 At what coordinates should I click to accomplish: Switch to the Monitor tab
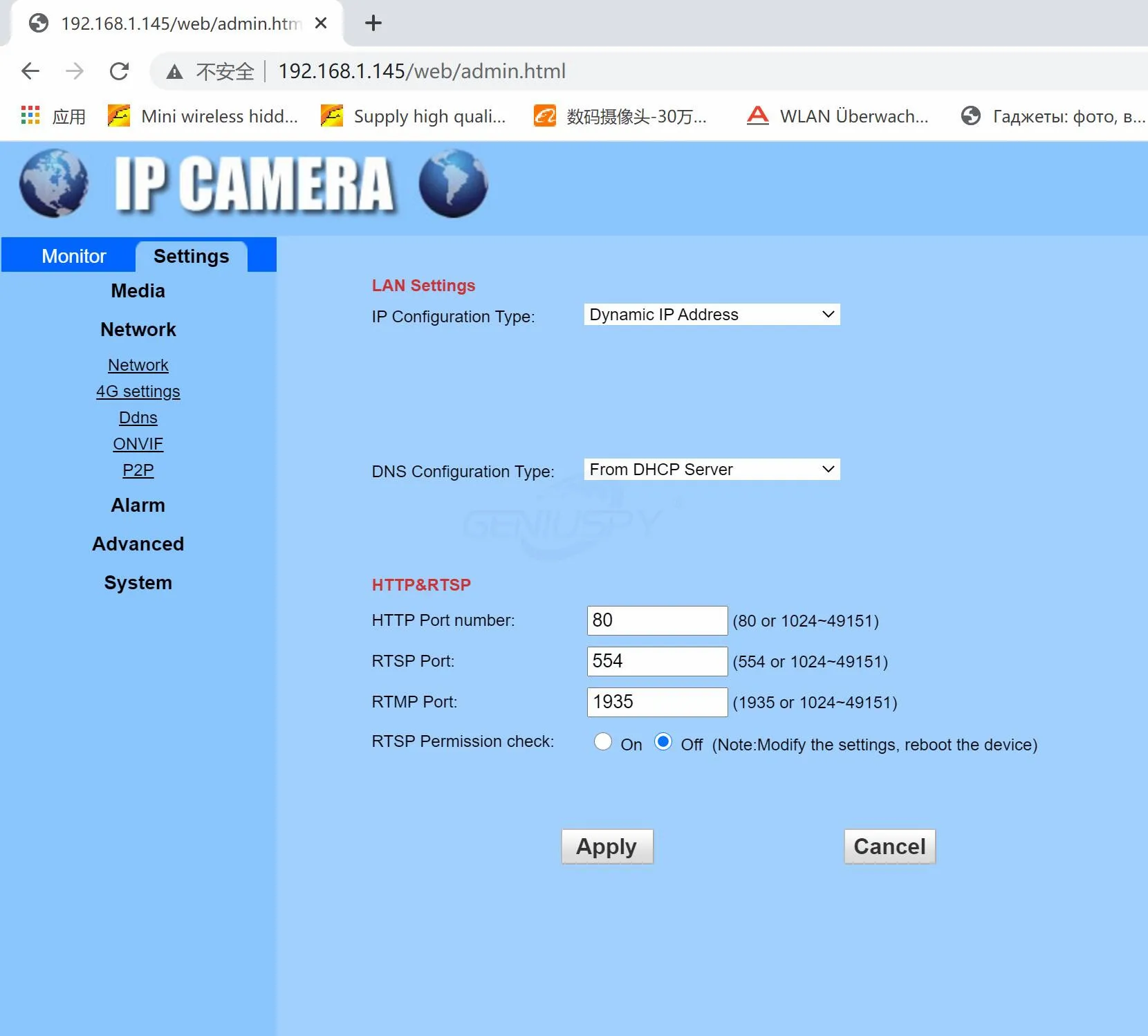coord(73,257)
